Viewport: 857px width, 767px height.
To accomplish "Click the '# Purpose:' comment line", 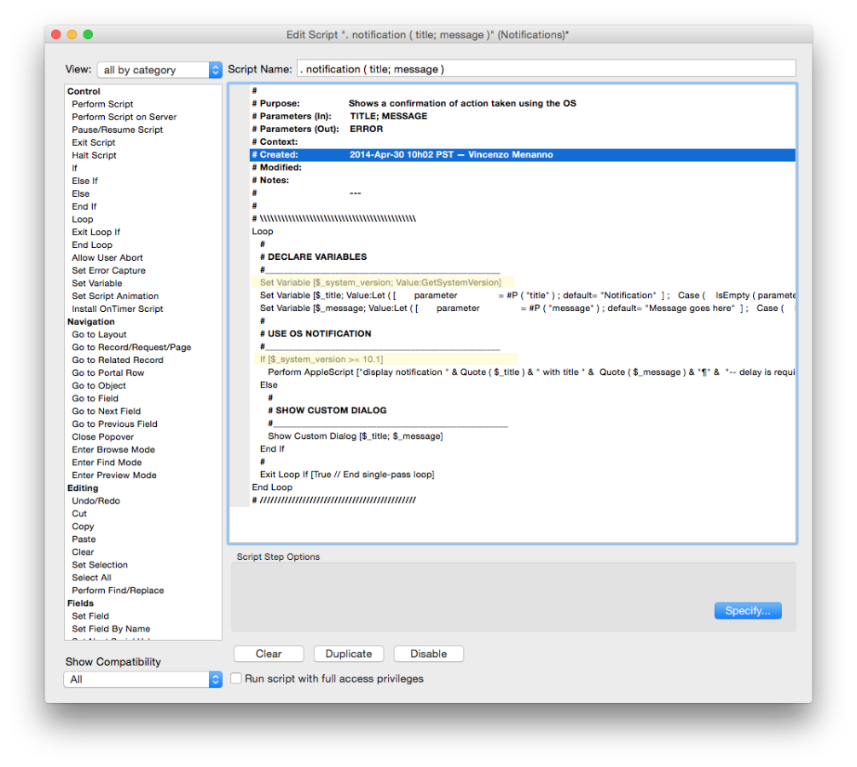I will pyautogui.click(x=522, y=103).
